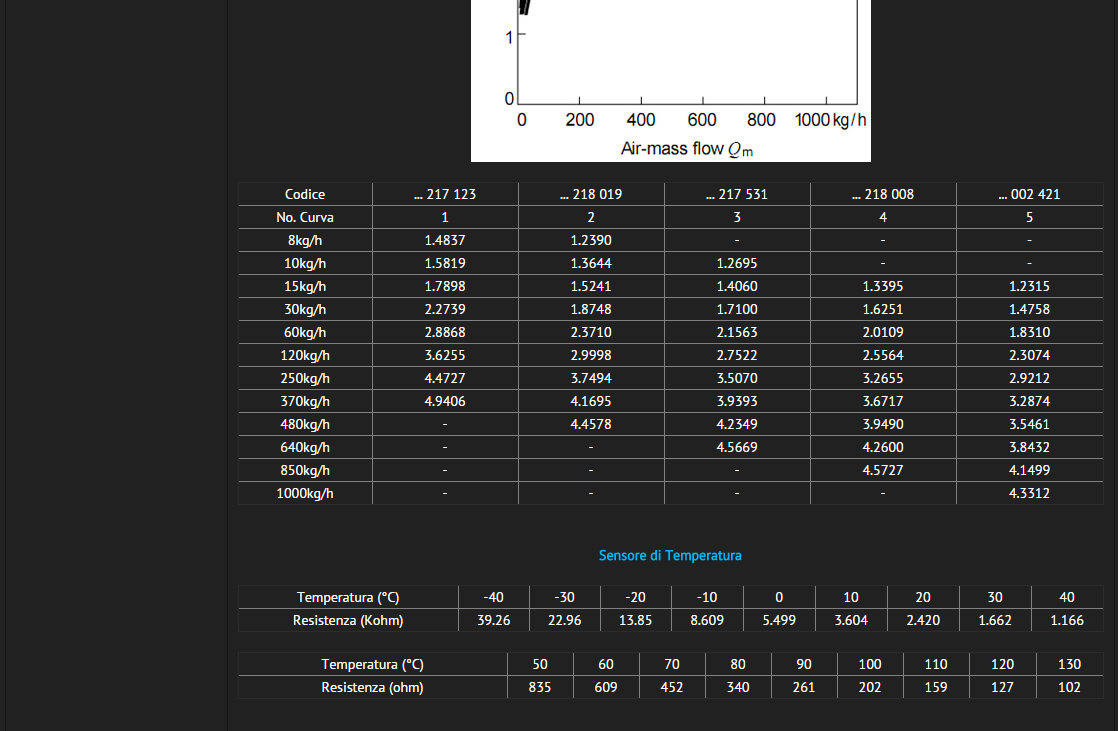Select the No. Curva row label
Screen dimensions: 1118x731
pos(304,217)
